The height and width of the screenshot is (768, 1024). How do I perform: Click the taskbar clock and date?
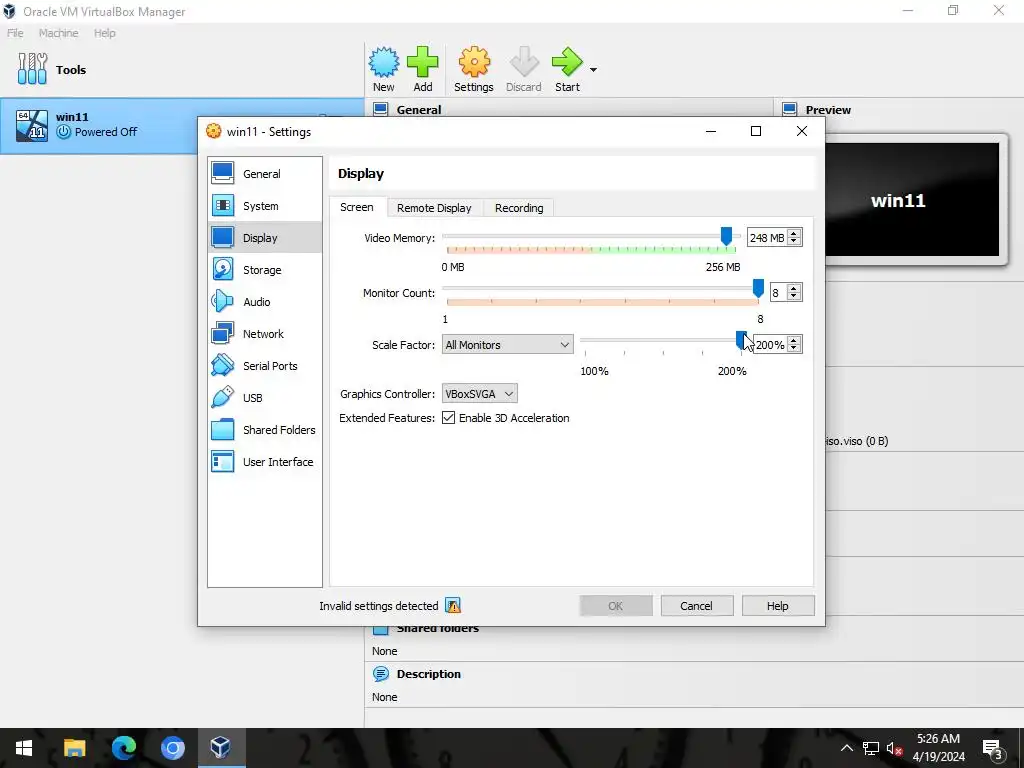tap(938, 748)
